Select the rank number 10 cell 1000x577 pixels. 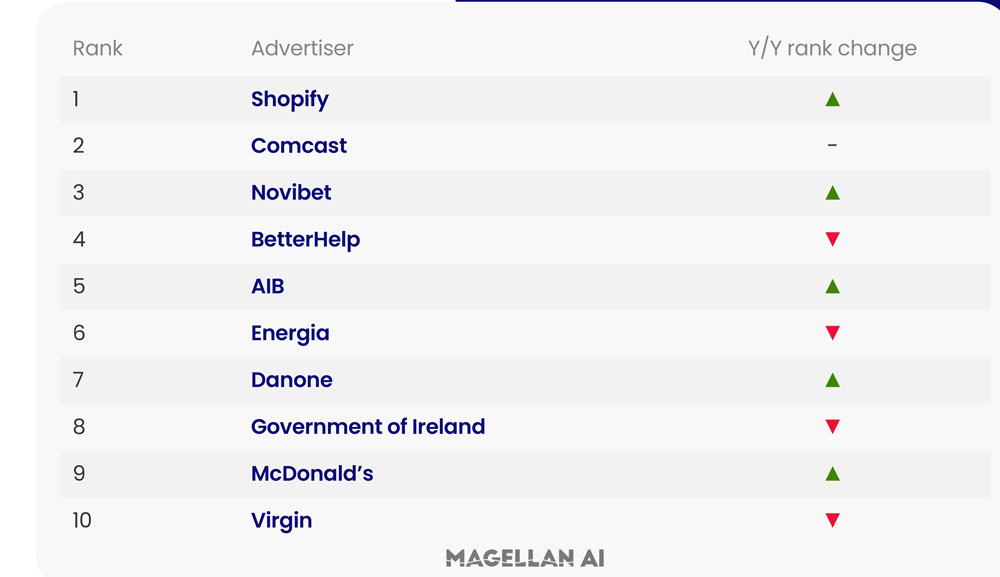tap(82, 520)
